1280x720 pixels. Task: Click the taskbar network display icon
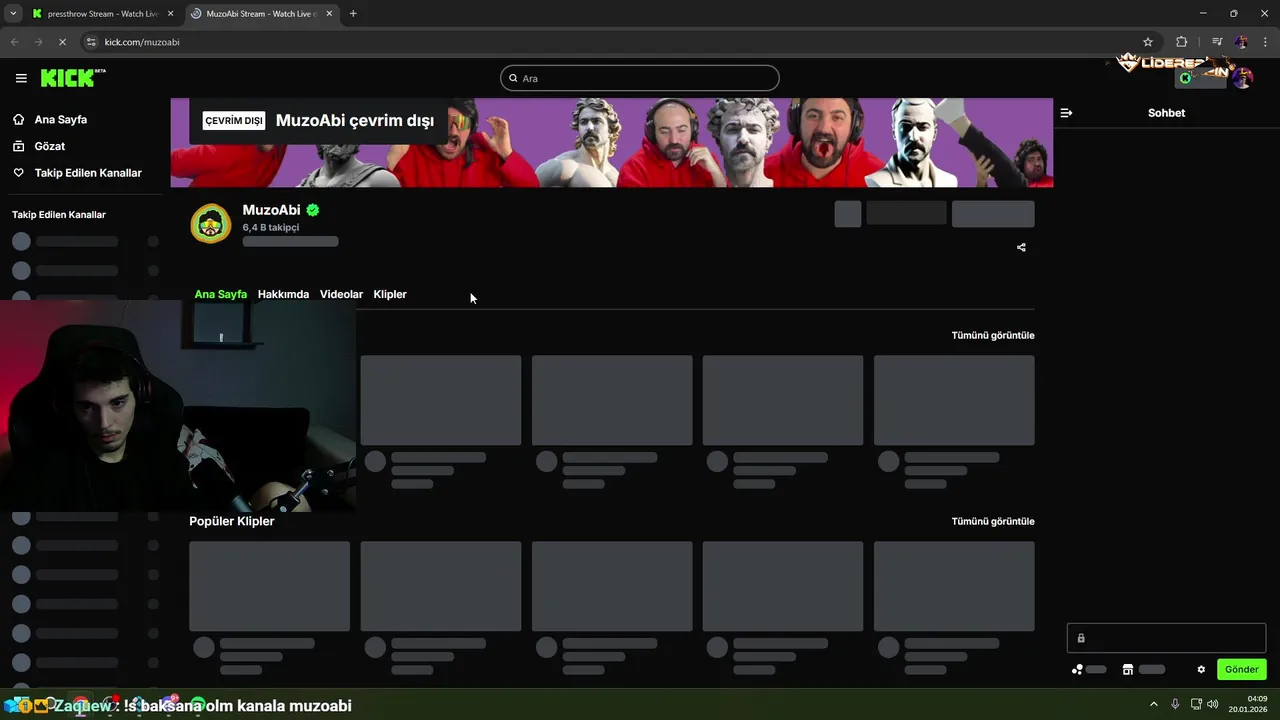click(1195, 704)
